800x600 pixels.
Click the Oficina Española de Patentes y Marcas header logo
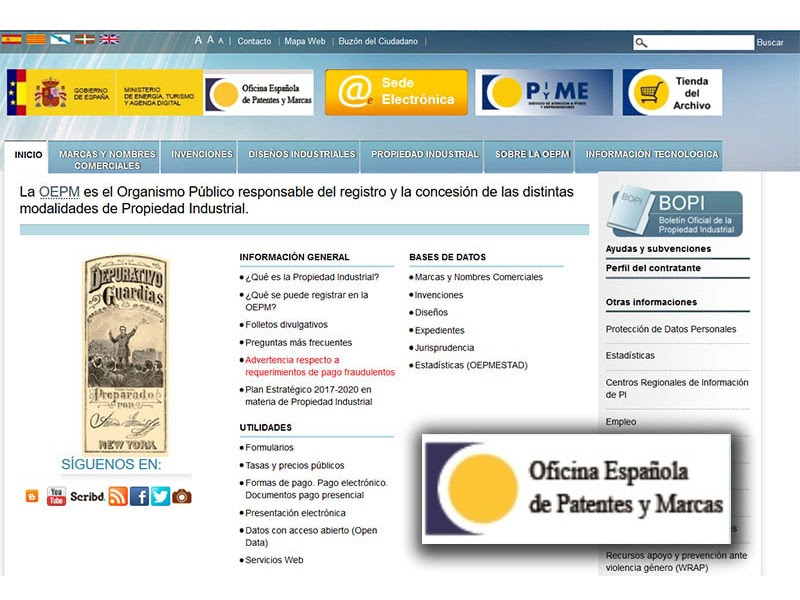(x=259, y=93)
